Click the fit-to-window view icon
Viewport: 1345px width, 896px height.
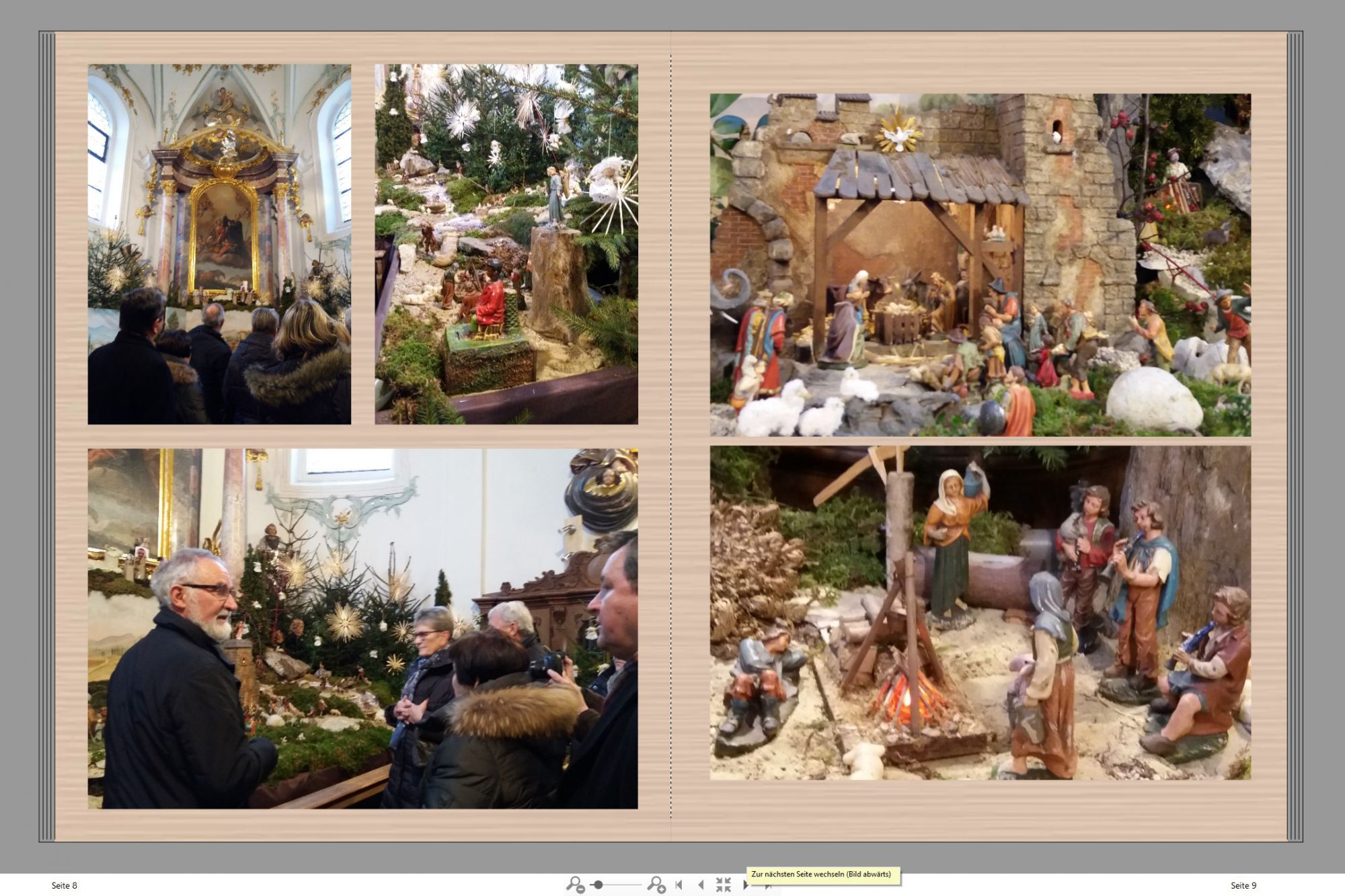(x=723, y=885)
